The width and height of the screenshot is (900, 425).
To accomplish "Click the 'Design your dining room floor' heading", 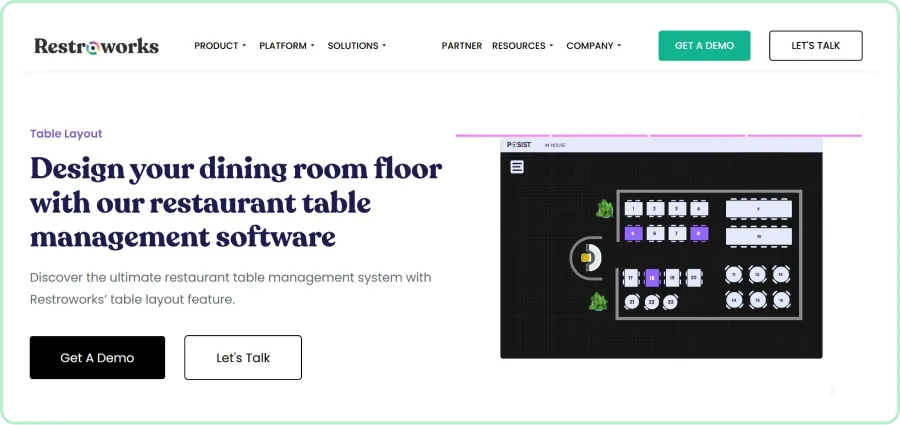I will [236, 203].
